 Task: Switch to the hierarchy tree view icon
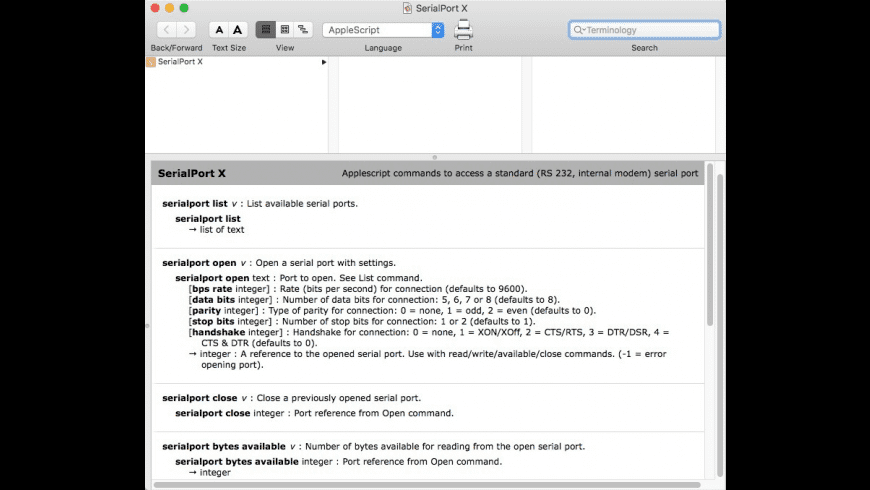pos(303,29)
